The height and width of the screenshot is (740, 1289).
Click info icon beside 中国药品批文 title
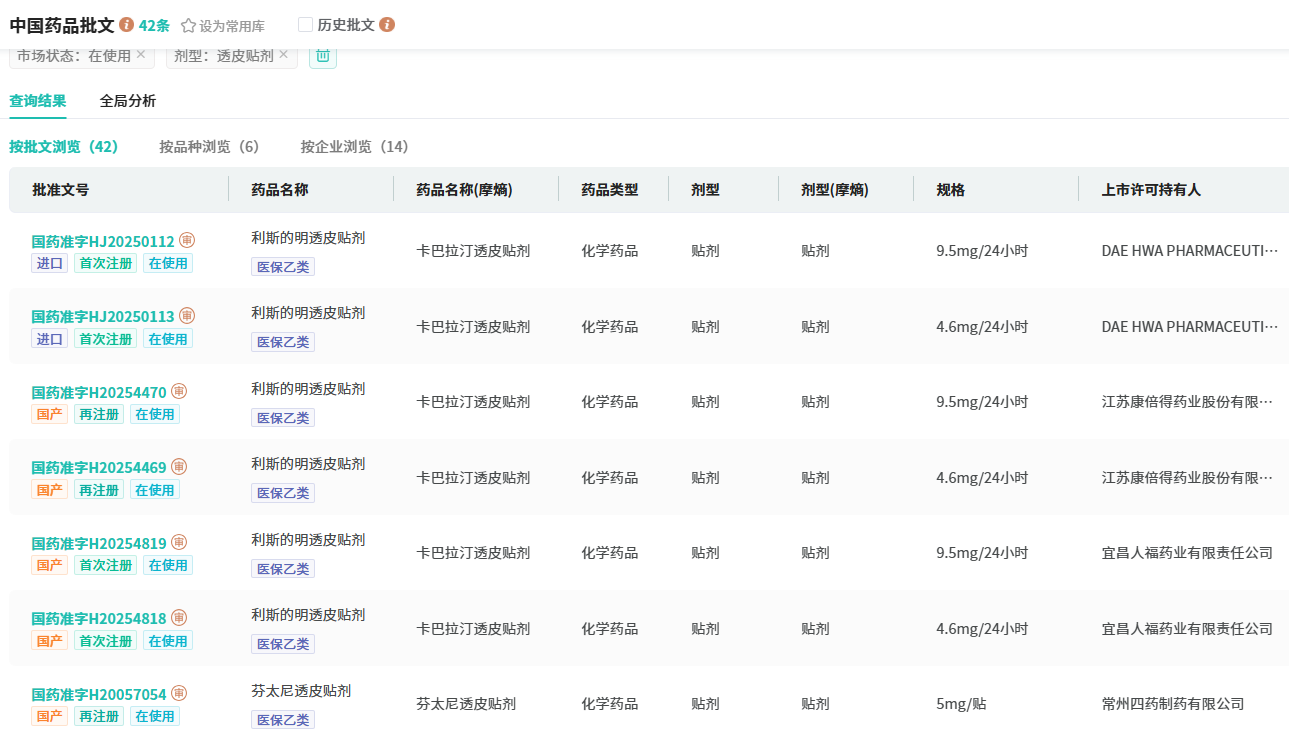(x=126, y=25)
